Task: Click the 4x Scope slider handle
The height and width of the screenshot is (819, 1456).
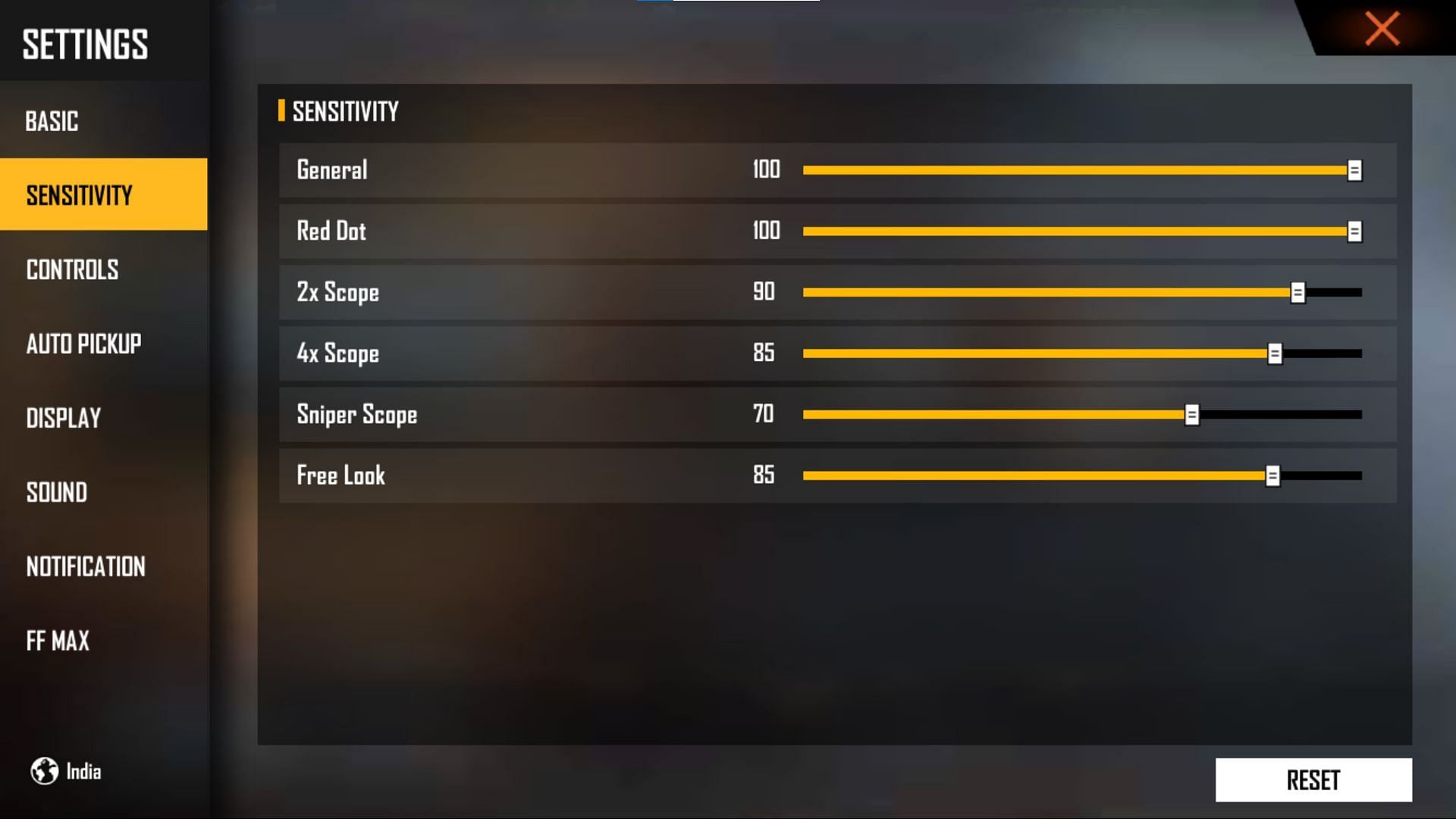Action: click(1273, 353)
